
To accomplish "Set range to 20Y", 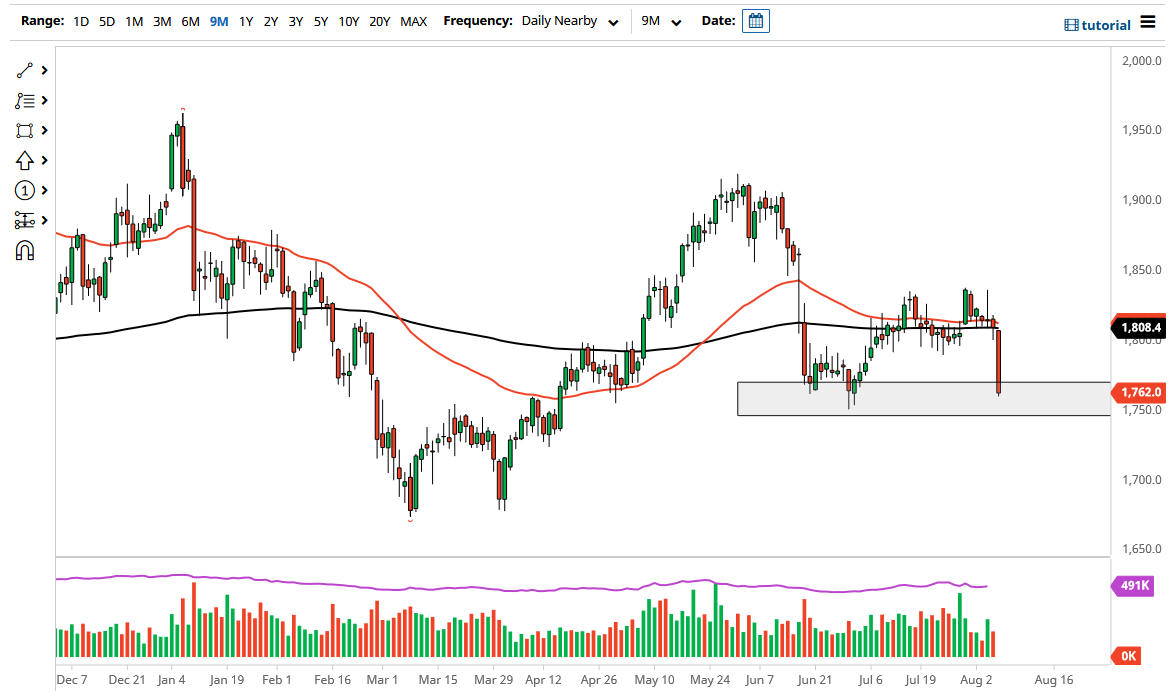I will (380, 22).
